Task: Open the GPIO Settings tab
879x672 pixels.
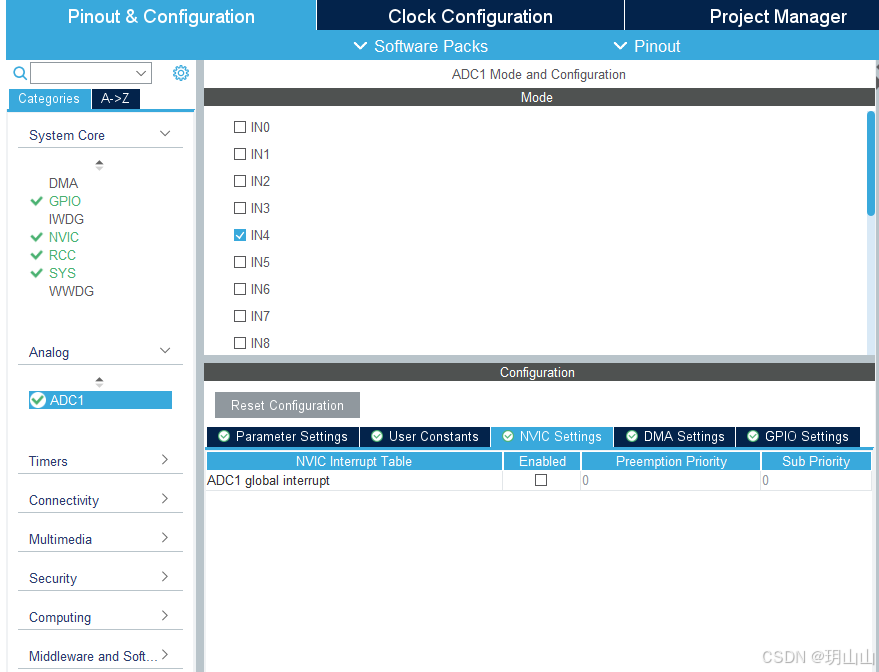Action: (798, 437)
